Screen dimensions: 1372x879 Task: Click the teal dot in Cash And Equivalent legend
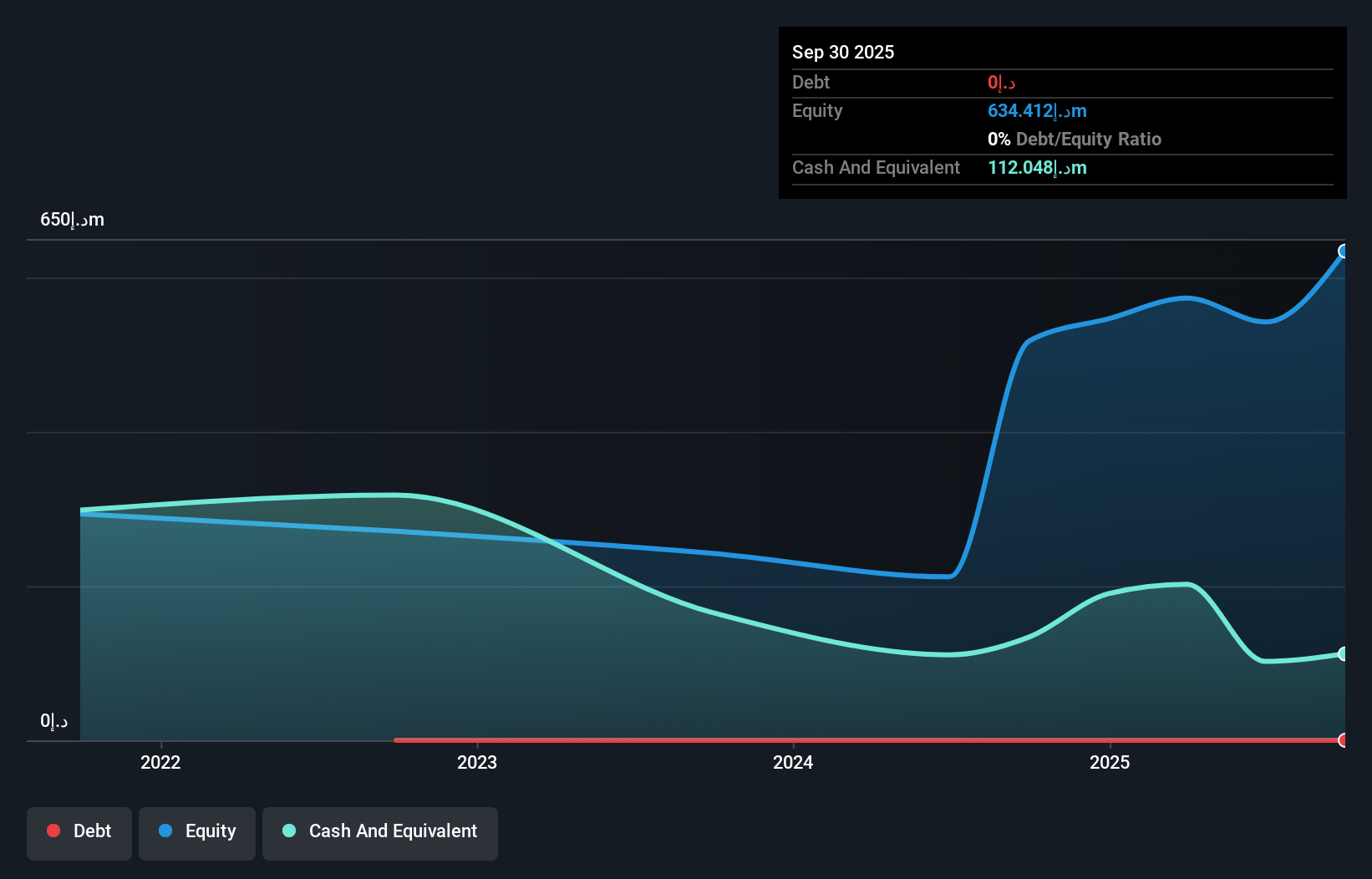click(288, 831)
